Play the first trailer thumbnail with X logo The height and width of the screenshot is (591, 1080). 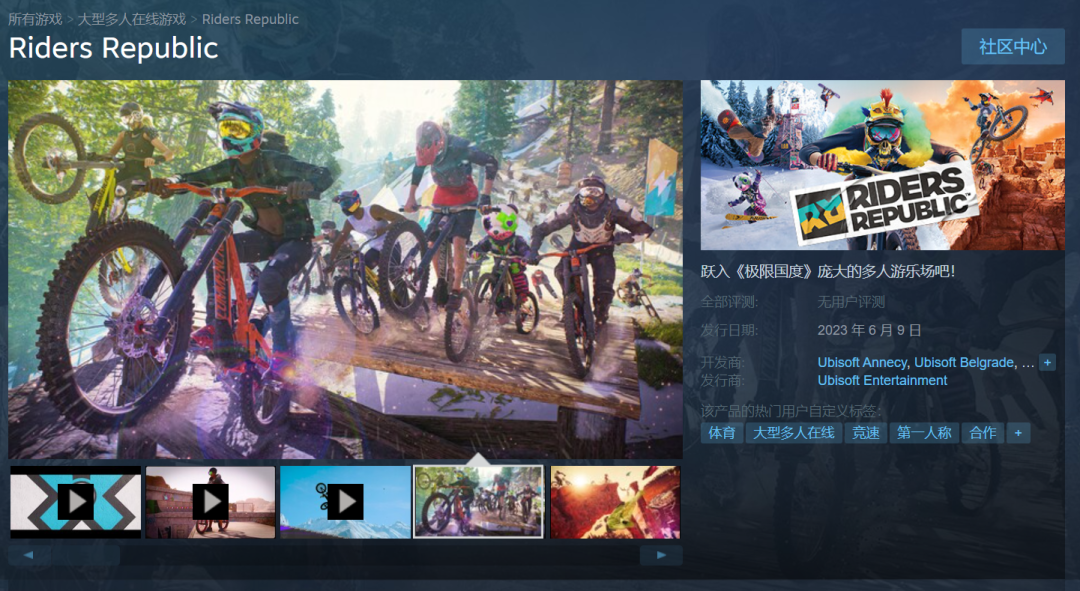[76, 502]
